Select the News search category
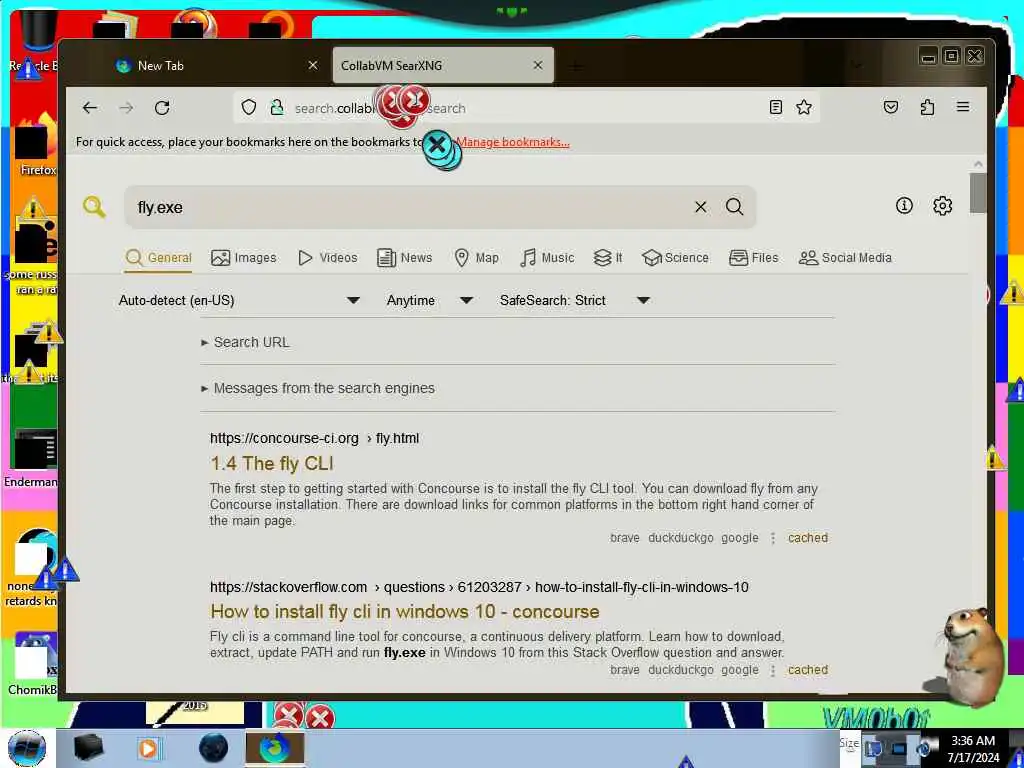The height and width of the screenshot is (768, 1024). coord(405,257)
